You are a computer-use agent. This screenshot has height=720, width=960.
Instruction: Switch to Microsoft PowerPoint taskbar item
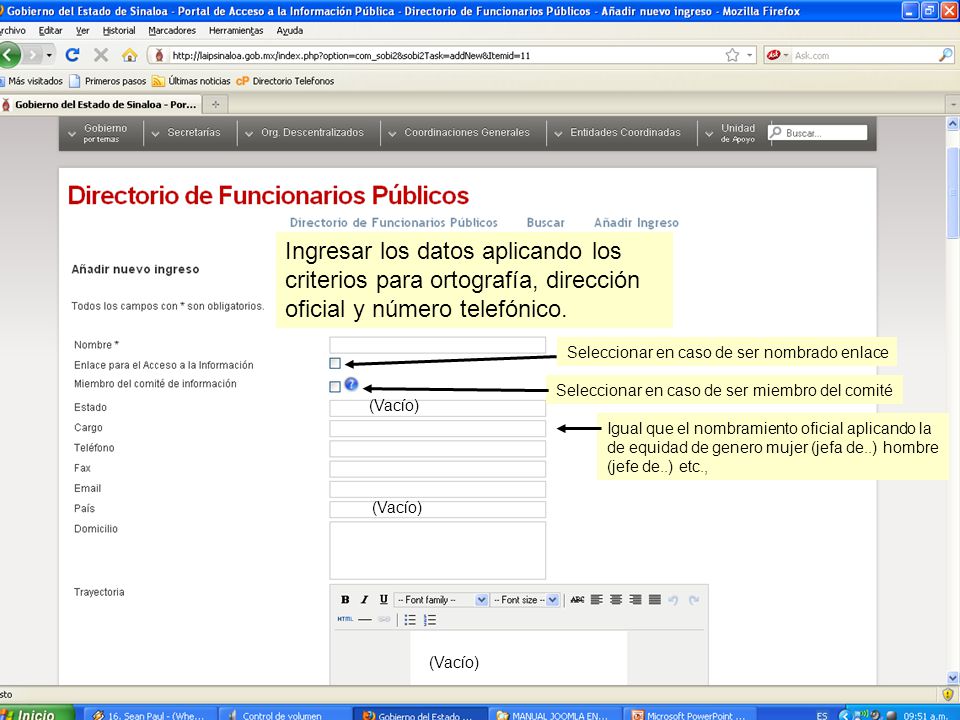click(688, 715)
